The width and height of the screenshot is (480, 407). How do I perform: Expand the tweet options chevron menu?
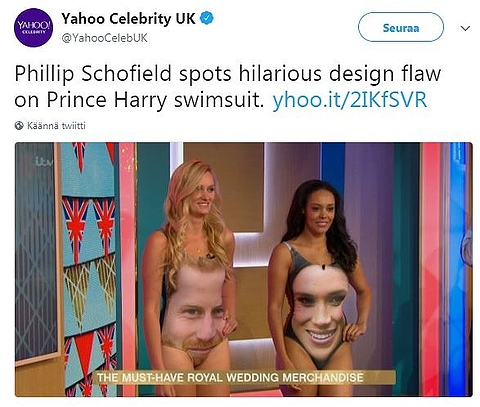(x=465, y=28)
